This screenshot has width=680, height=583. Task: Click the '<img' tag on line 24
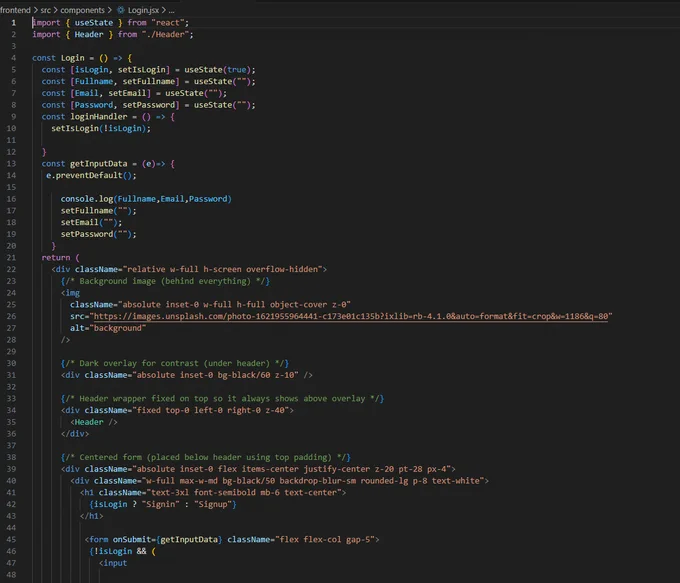click(70, 293)
